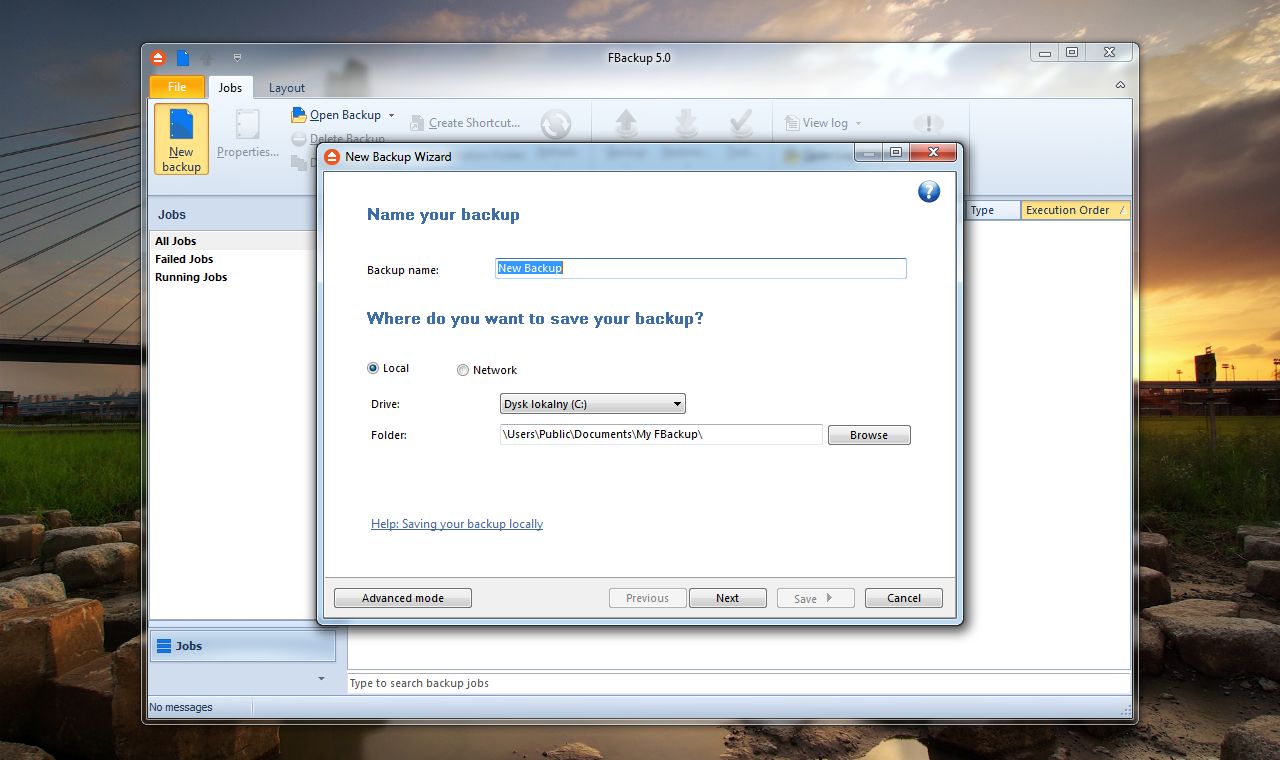Expand the Open Backup dropdown arrow

click(391, 115)
